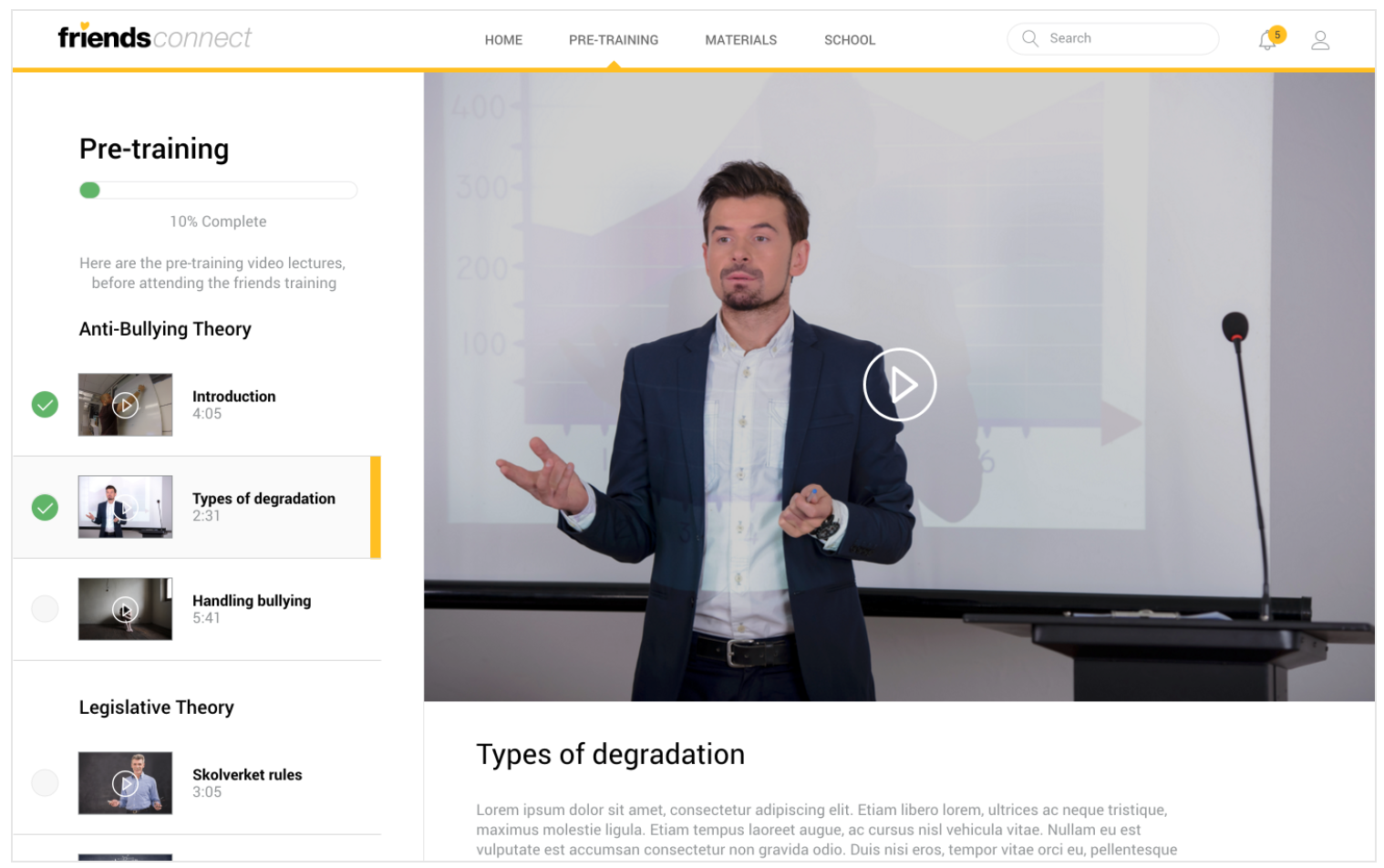Play the Handling bullying video thumbnail

pyautogui.click(x=125, y=608)
